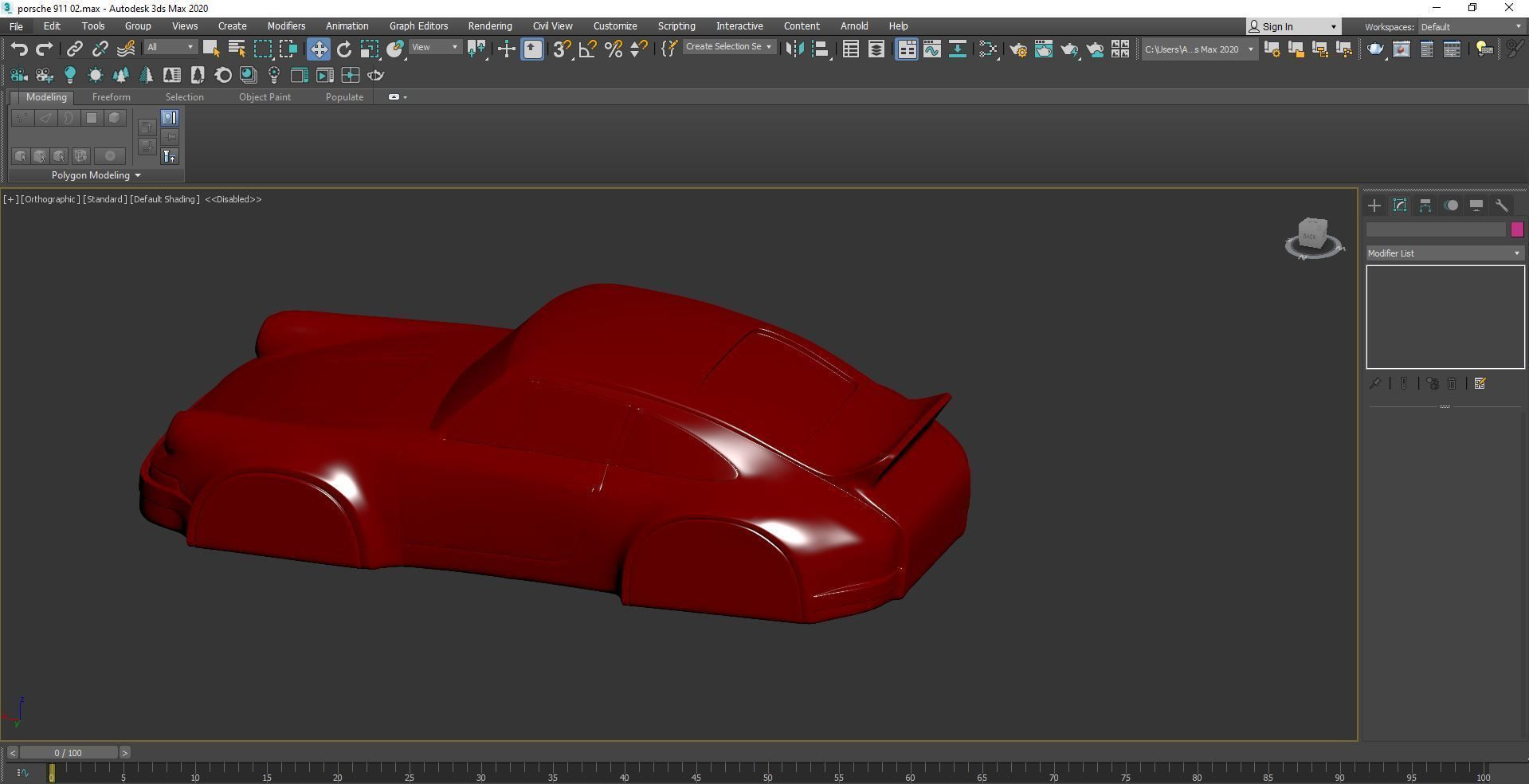1529x784 pixels.
Task: Open the Scene Explorer toggle
Action: (x=851, y=49)
